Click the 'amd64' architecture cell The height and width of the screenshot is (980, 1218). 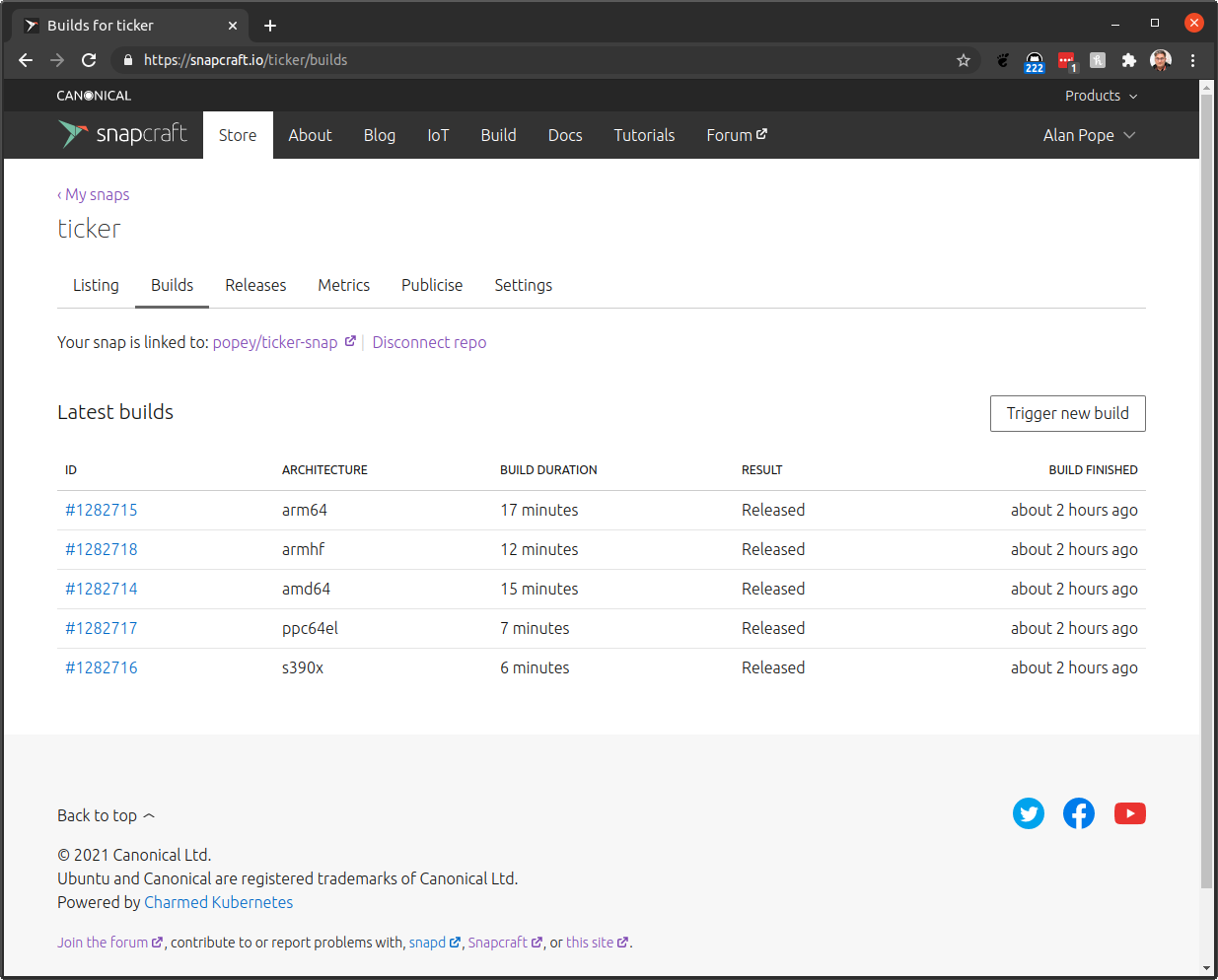pos(306,589)
